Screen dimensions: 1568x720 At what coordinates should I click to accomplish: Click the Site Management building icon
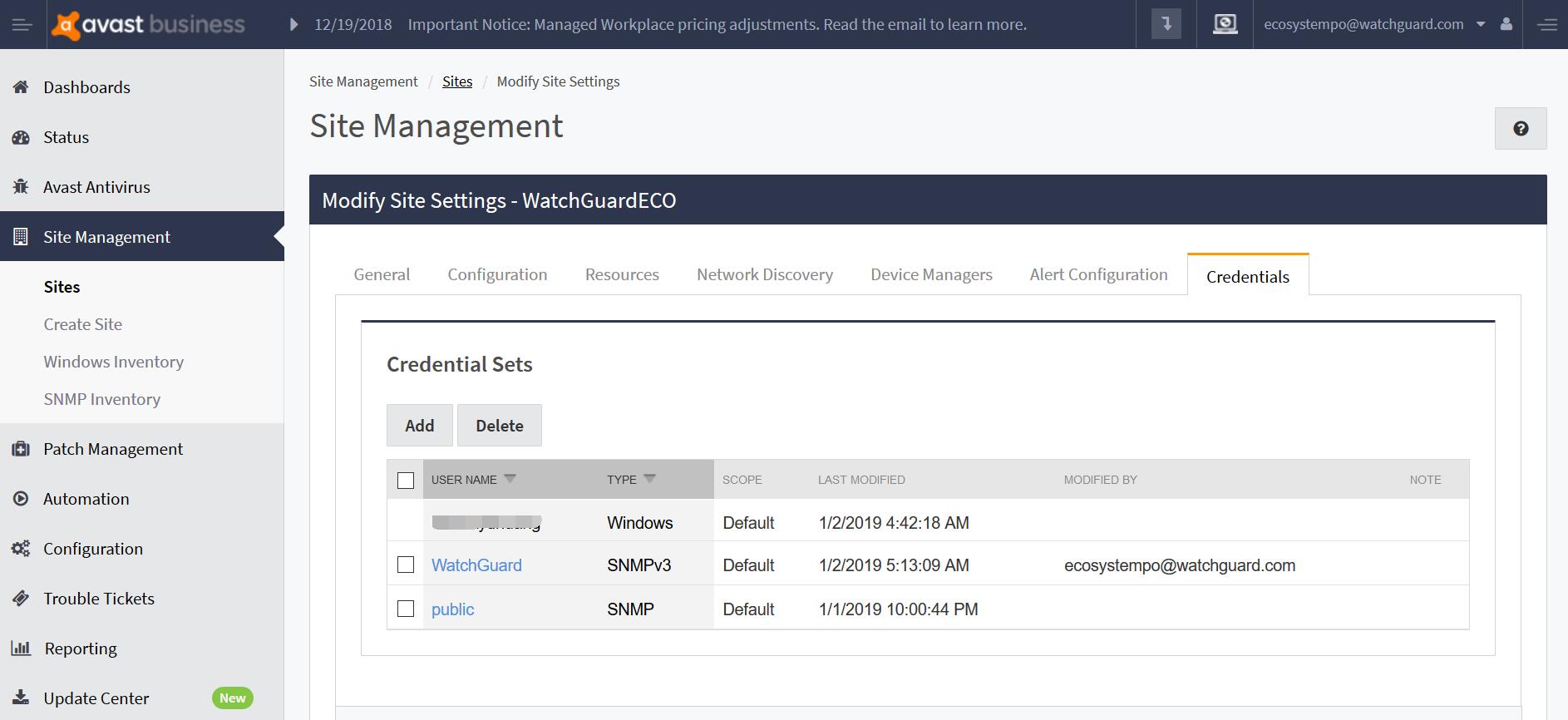(x=21, y=236)
